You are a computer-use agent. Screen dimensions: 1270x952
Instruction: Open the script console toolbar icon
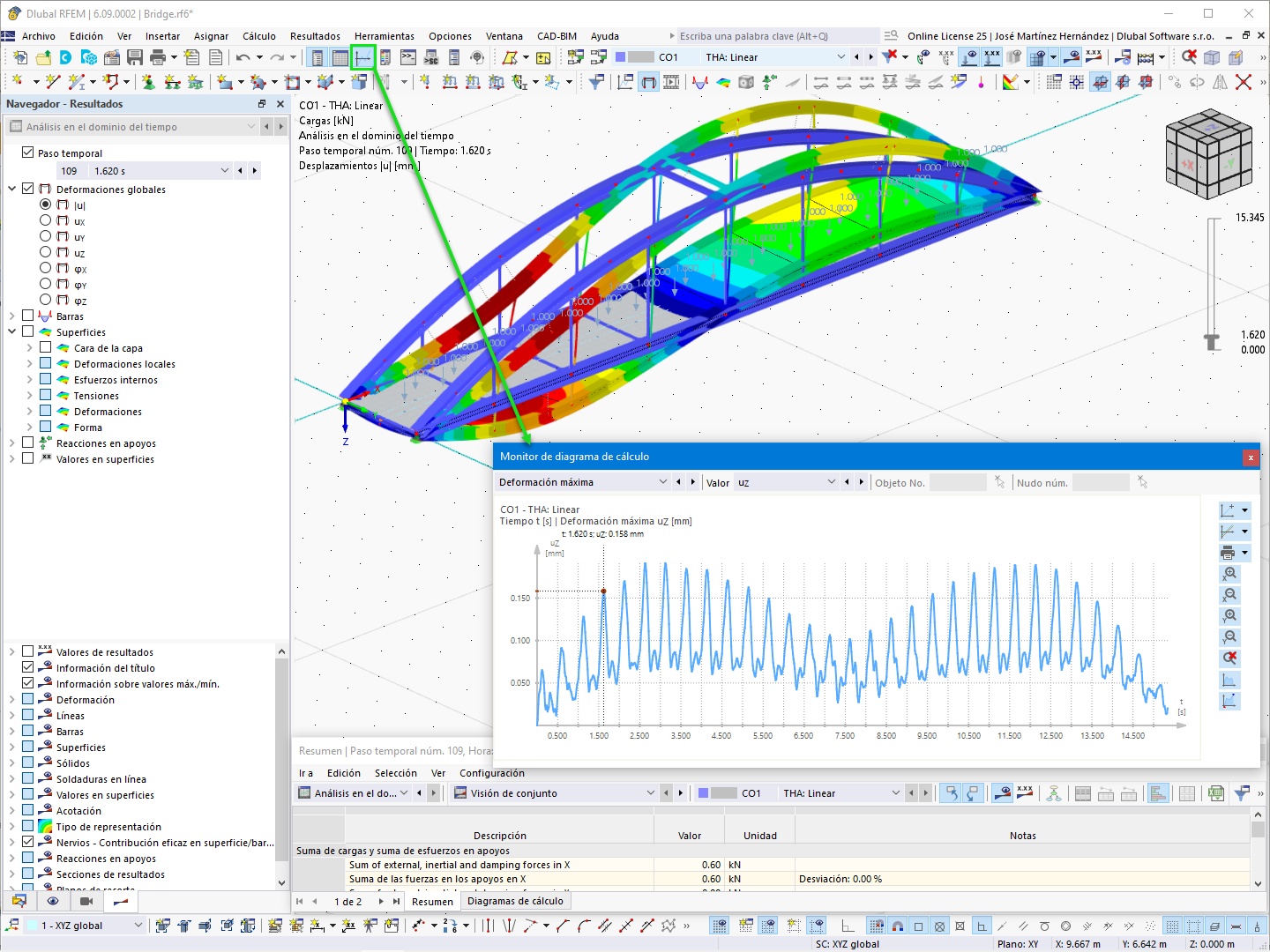(408, 57)
